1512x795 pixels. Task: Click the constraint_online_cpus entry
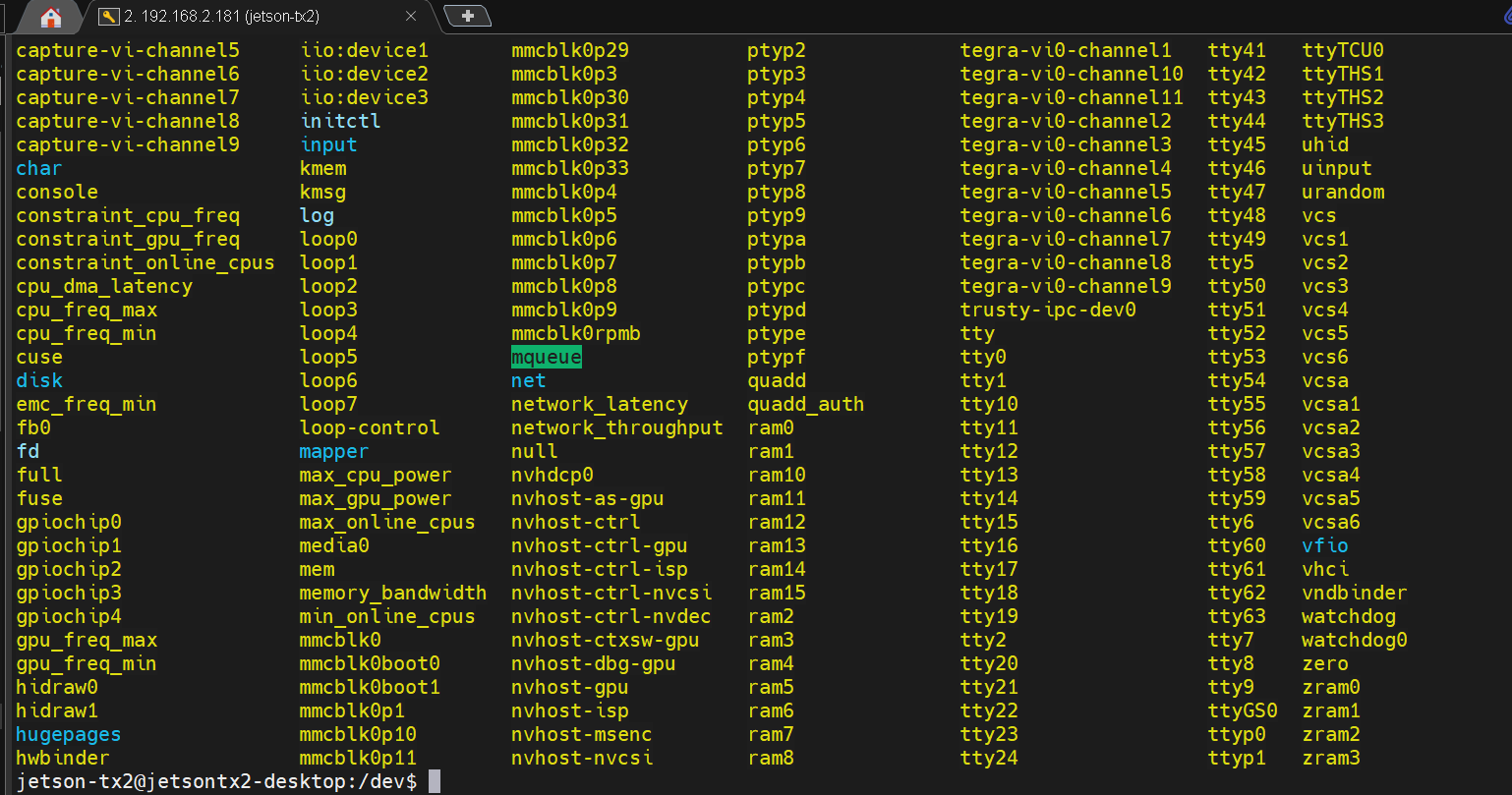point(145,262)
